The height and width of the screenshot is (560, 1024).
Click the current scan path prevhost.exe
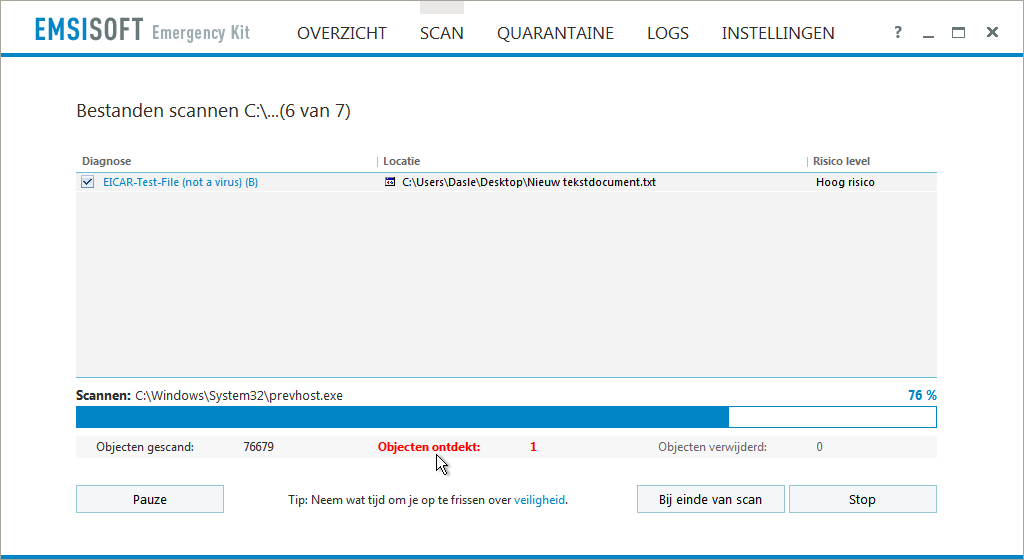[239, 396]
